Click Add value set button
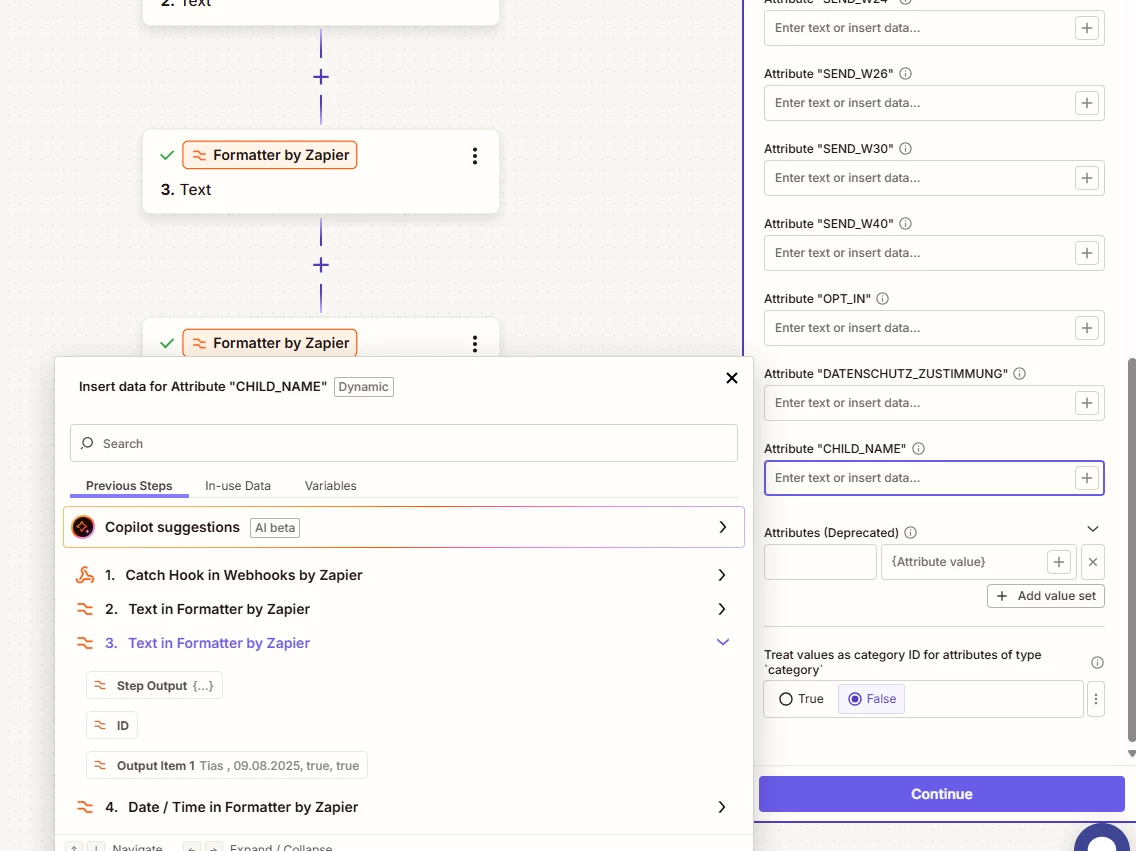 pos(1045,596)
